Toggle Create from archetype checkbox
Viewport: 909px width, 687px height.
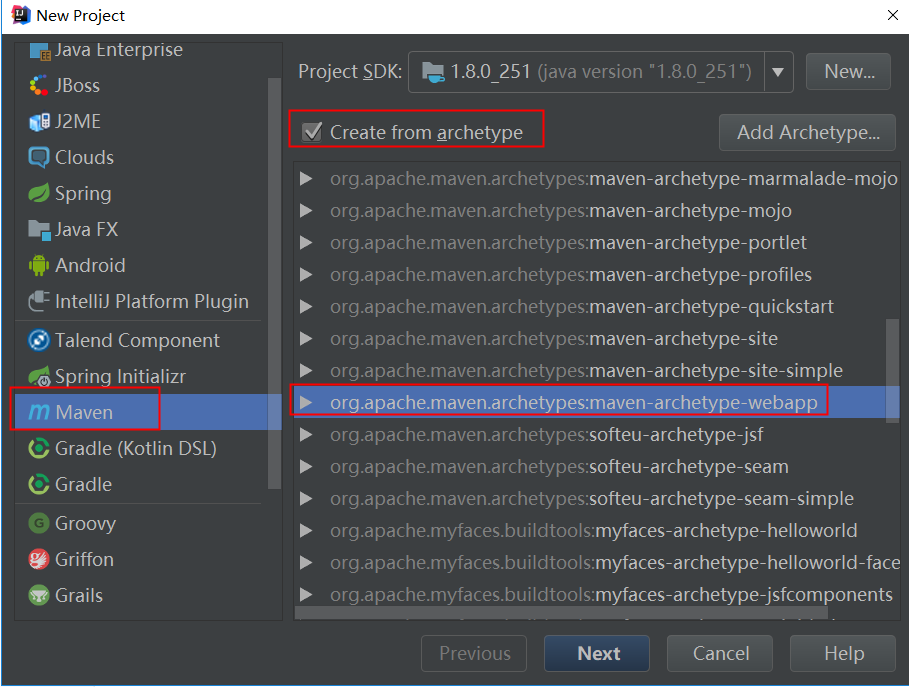coord(312,132)
